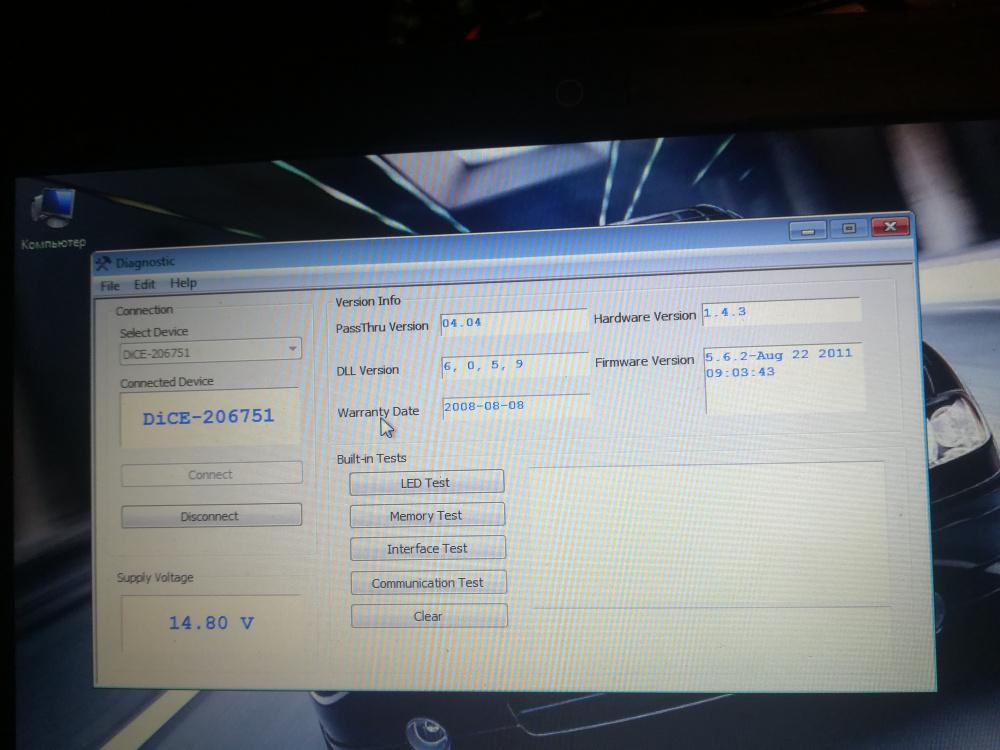Viewport: 1000px width, 750px height.
Task: Click the Warranty Date field 2008-08-08
Action: point(515,406)
